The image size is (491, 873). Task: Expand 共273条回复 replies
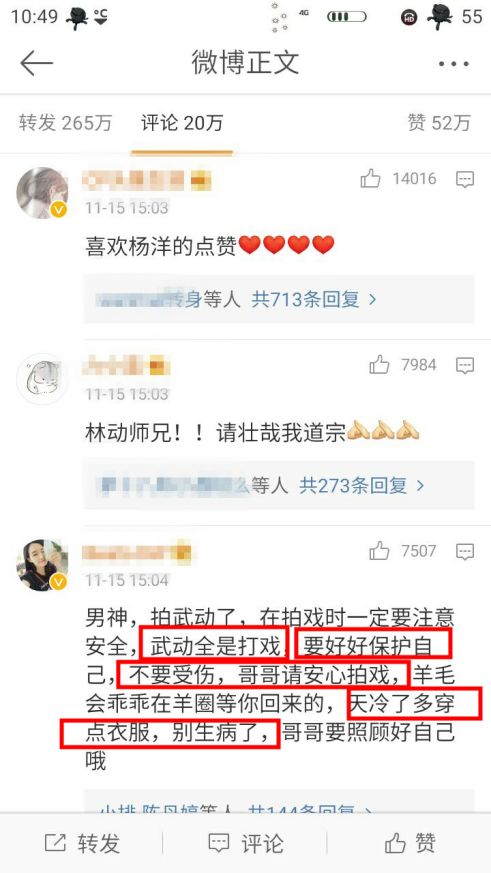[362, 486]
